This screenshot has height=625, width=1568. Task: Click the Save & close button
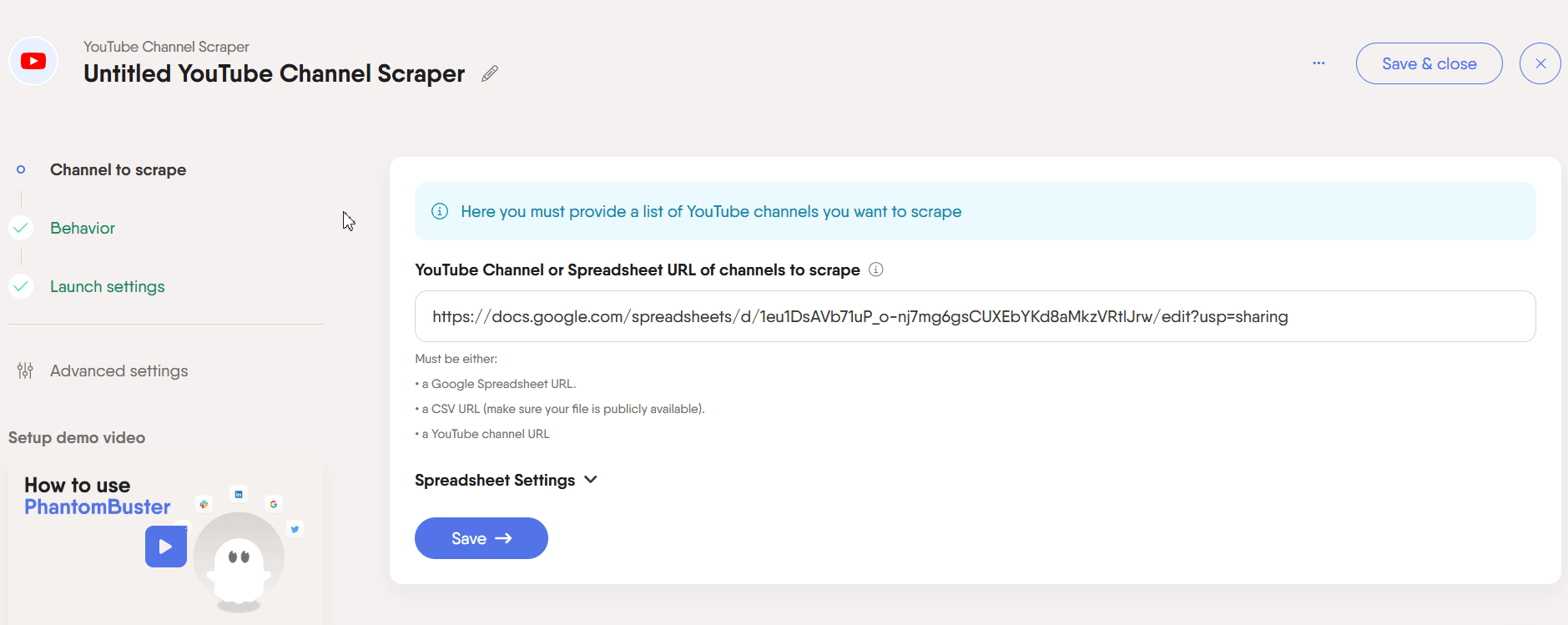[1429, 63]
